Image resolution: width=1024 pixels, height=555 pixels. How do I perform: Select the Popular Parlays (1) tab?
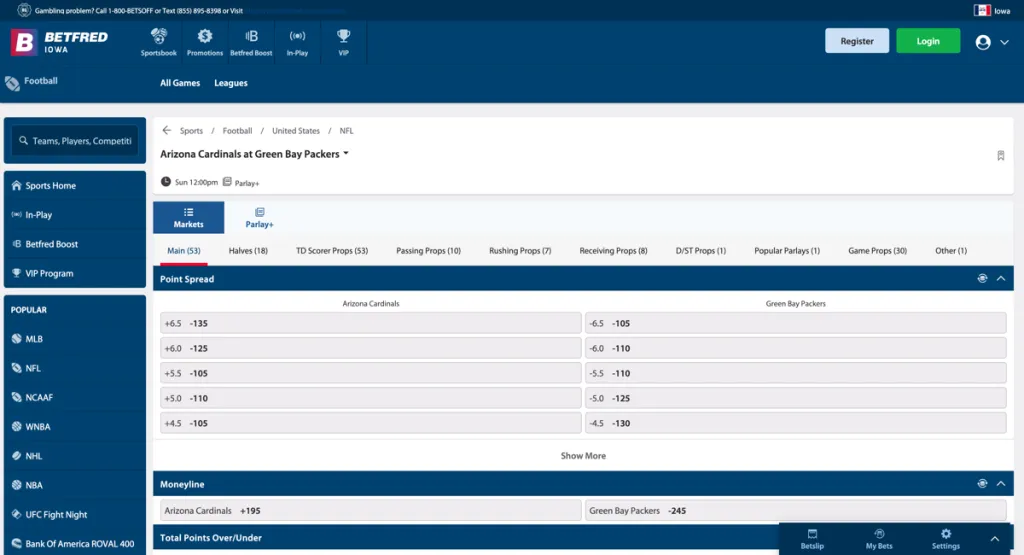tap(787, 251)
